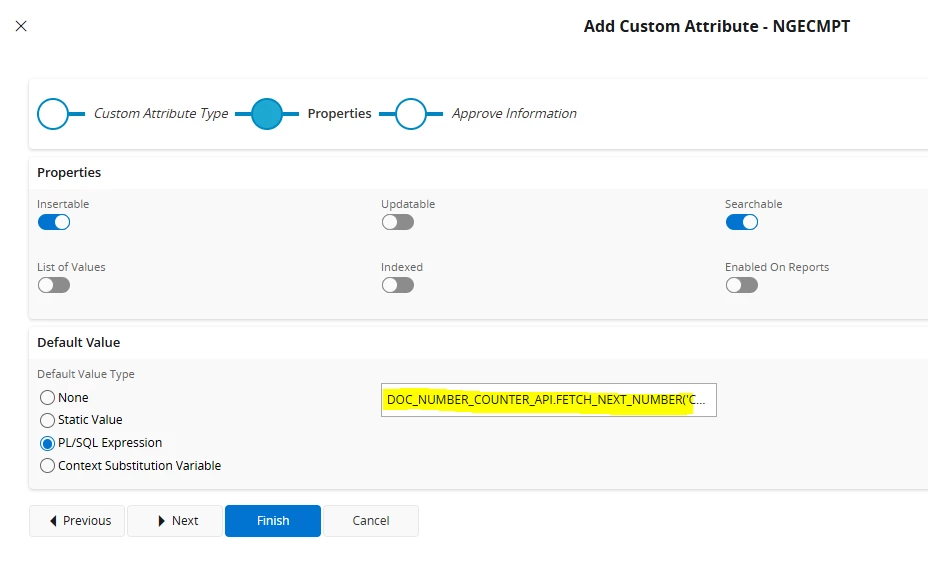Screen dimensions: 928x561
Task: Cancel the custom attribute wizard
Action: click(371, 521)
